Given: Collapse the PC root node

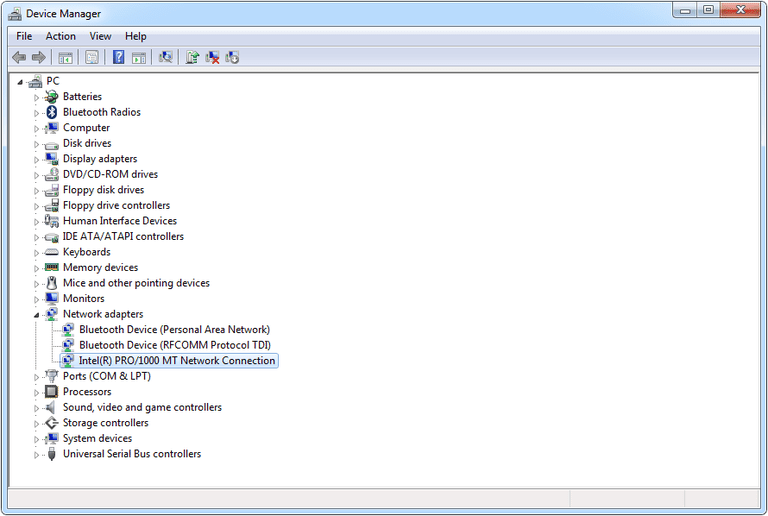Looking at the screenshot, I should [x=20, y=82].
